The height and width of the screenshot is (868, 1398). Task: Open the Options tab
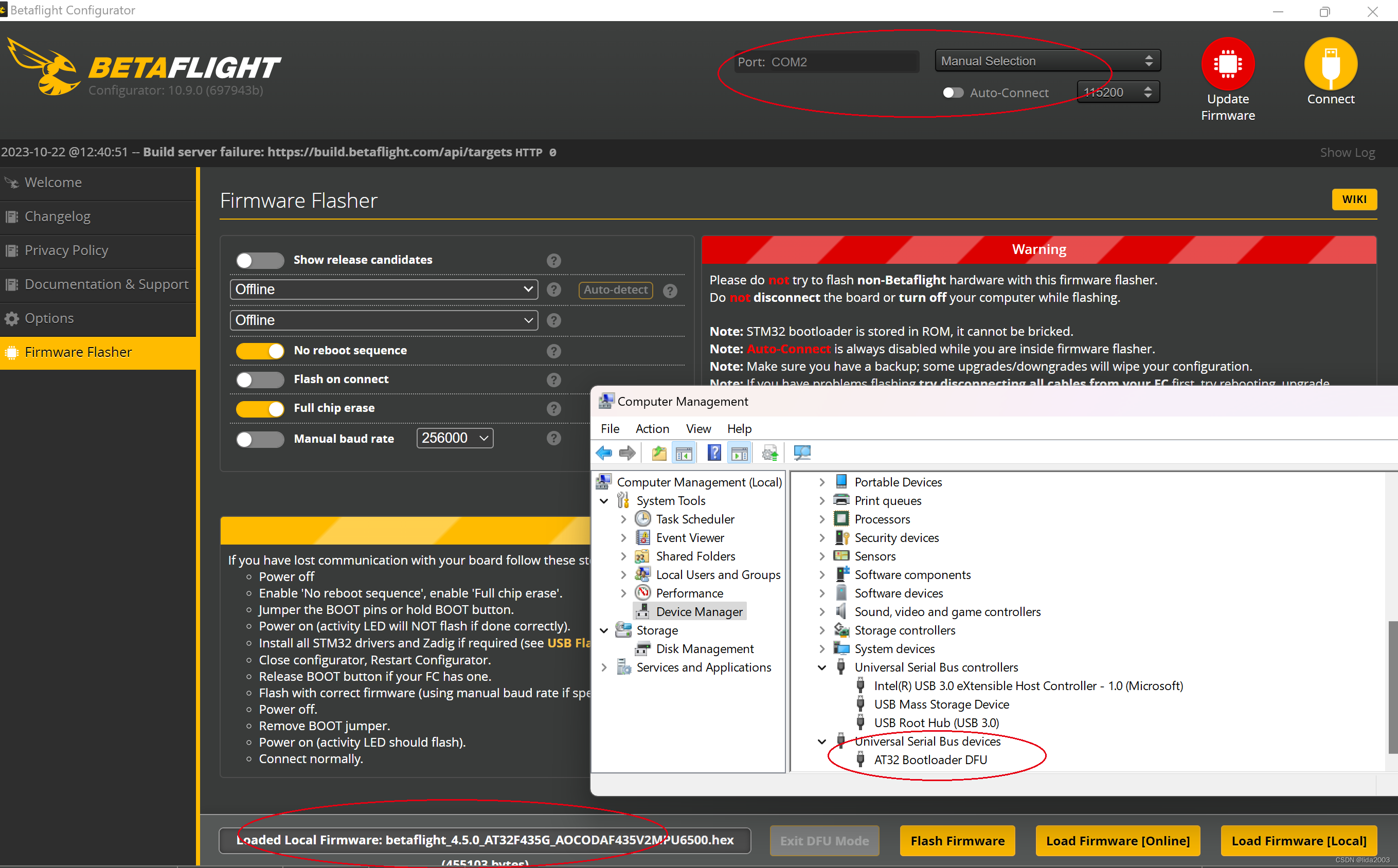tap(98, 319)
